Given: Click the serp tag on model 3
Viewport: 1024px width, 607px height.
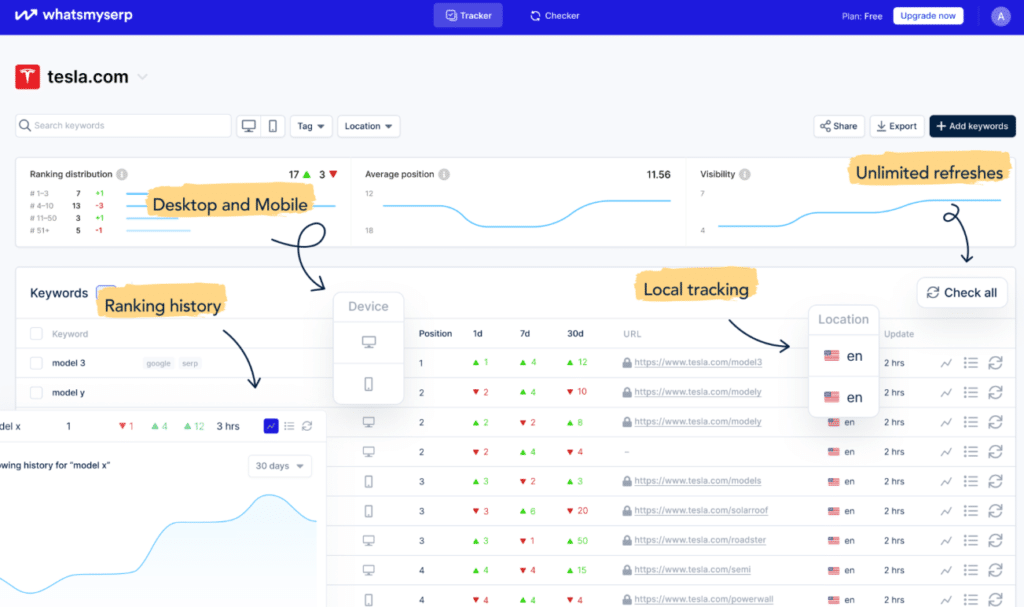Looking at the screenshot, I should [190, 363].
